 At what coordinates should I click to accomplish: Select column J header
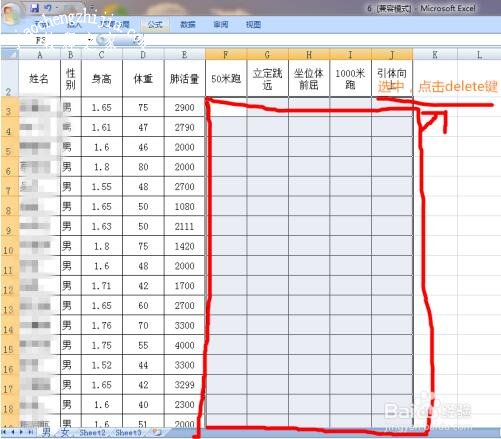[392, 54]
